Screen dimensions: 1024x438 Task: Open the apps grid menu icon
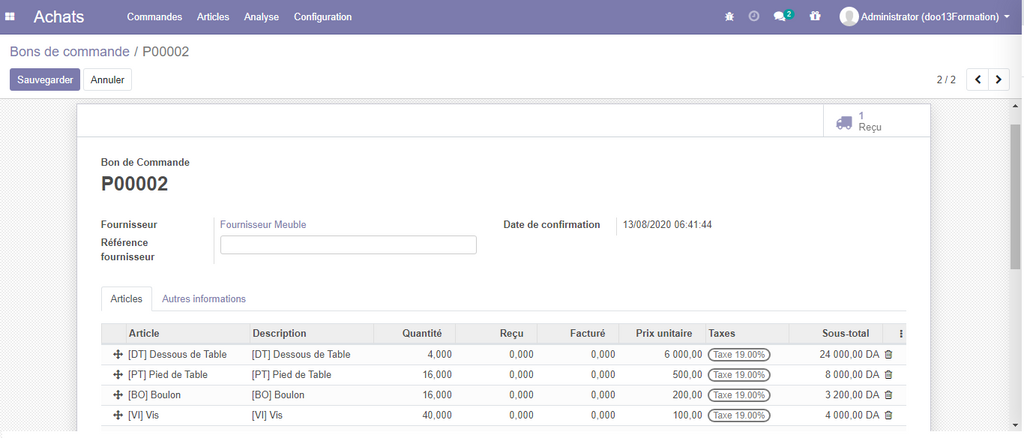(x=11, y=17)
